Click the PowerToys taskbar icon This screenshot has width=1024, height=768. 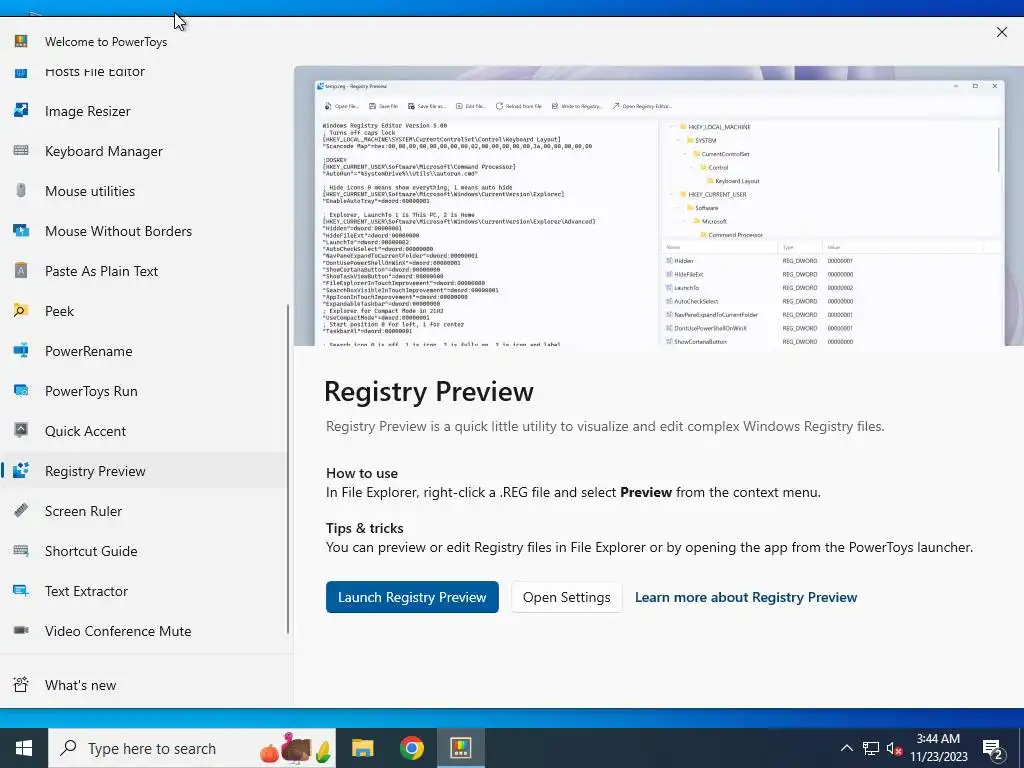point(460,748)
